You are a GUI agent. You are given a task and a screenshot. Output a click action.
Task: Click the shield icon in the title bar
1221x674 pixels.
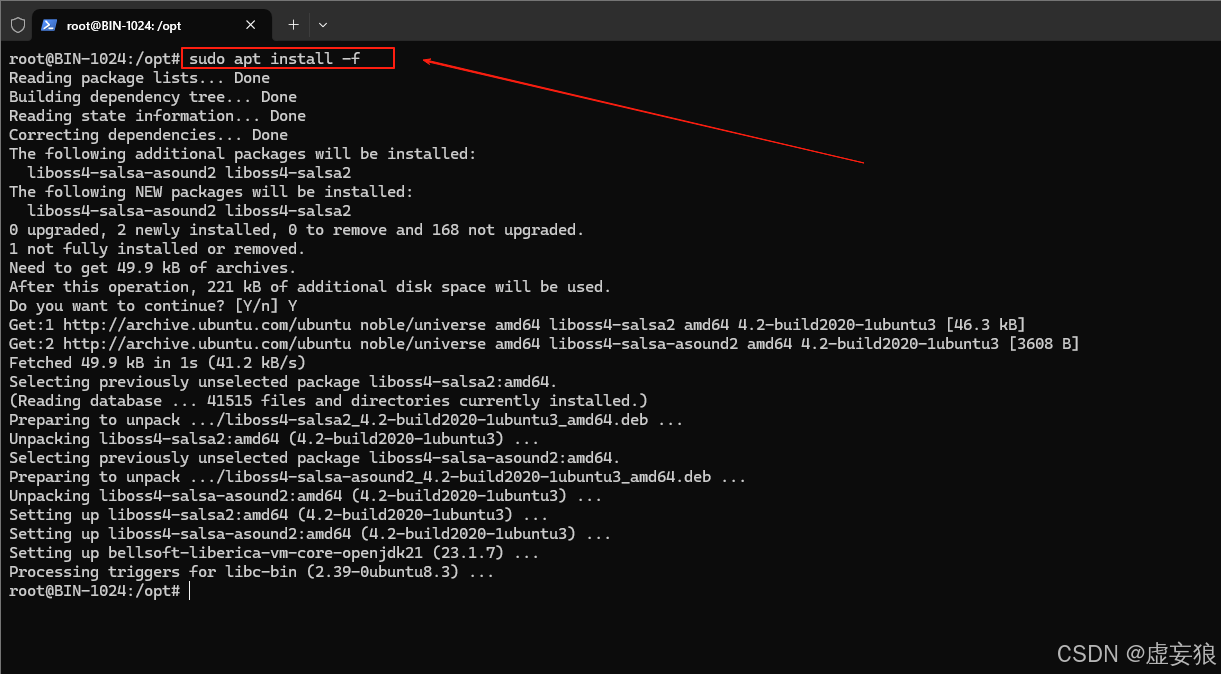point(17,24)
